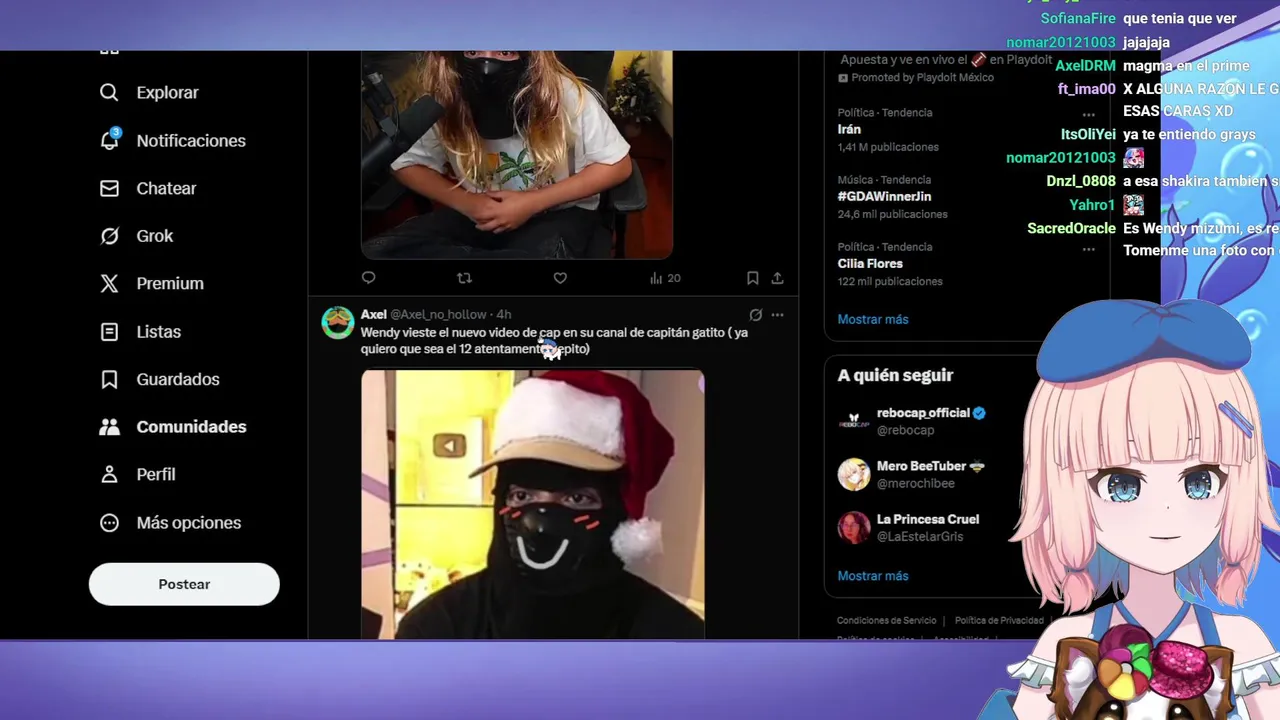Image resolution: width=1280 pixels, height=720 pixels.
Task: Click Mostrar más under trends
Action: 873,319
